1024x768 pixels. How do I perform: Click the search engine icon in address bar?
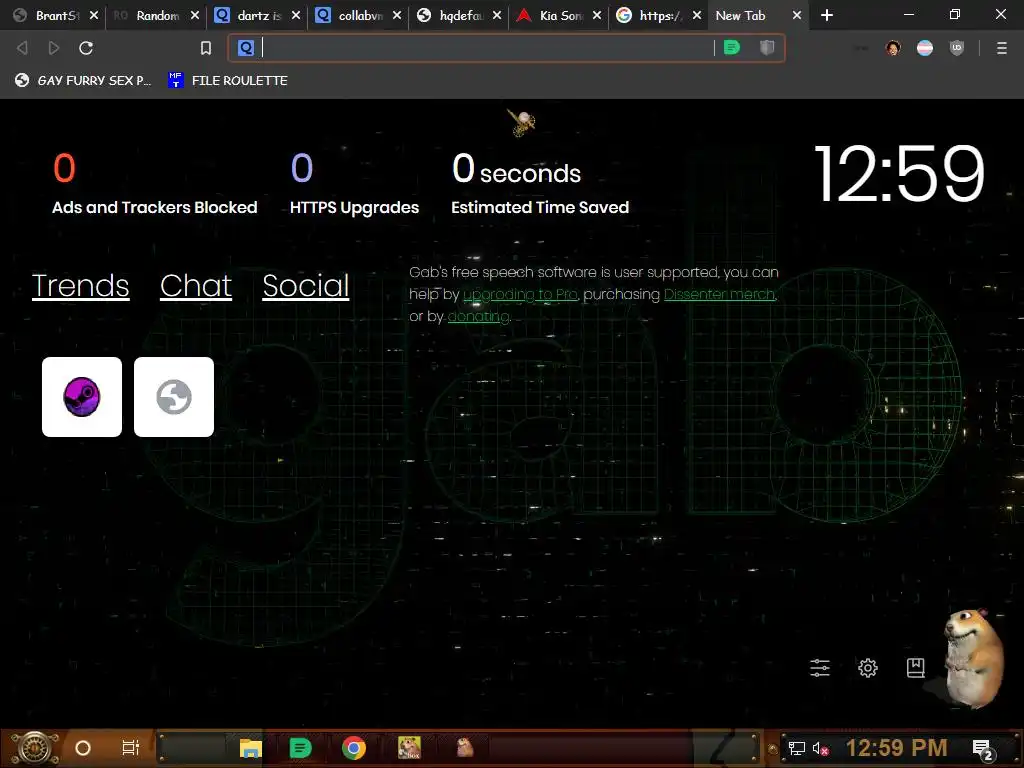pyautogui.click(x=246, y=48)
